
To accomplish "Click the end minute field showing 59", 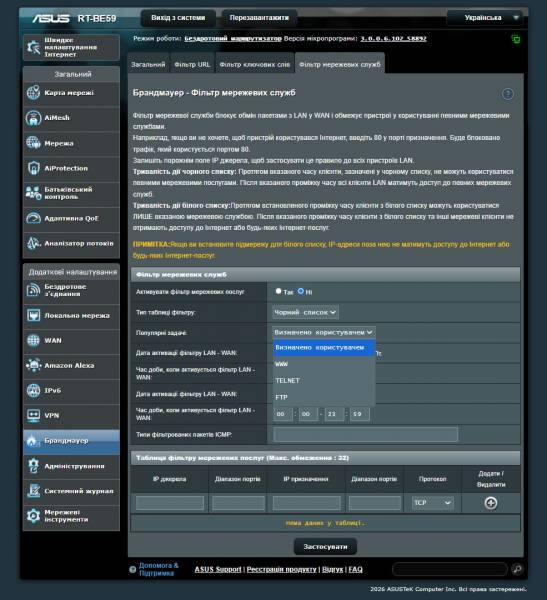I will [x=359, y=414].
